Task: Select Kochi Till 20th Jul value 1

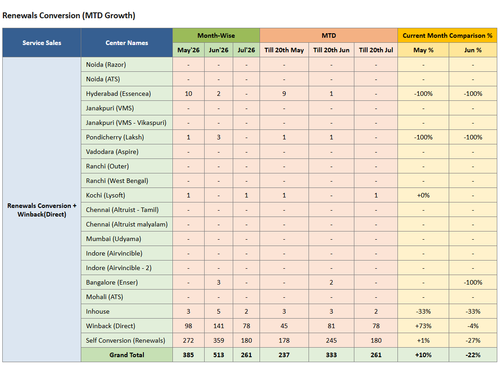Action: [376, 195]
